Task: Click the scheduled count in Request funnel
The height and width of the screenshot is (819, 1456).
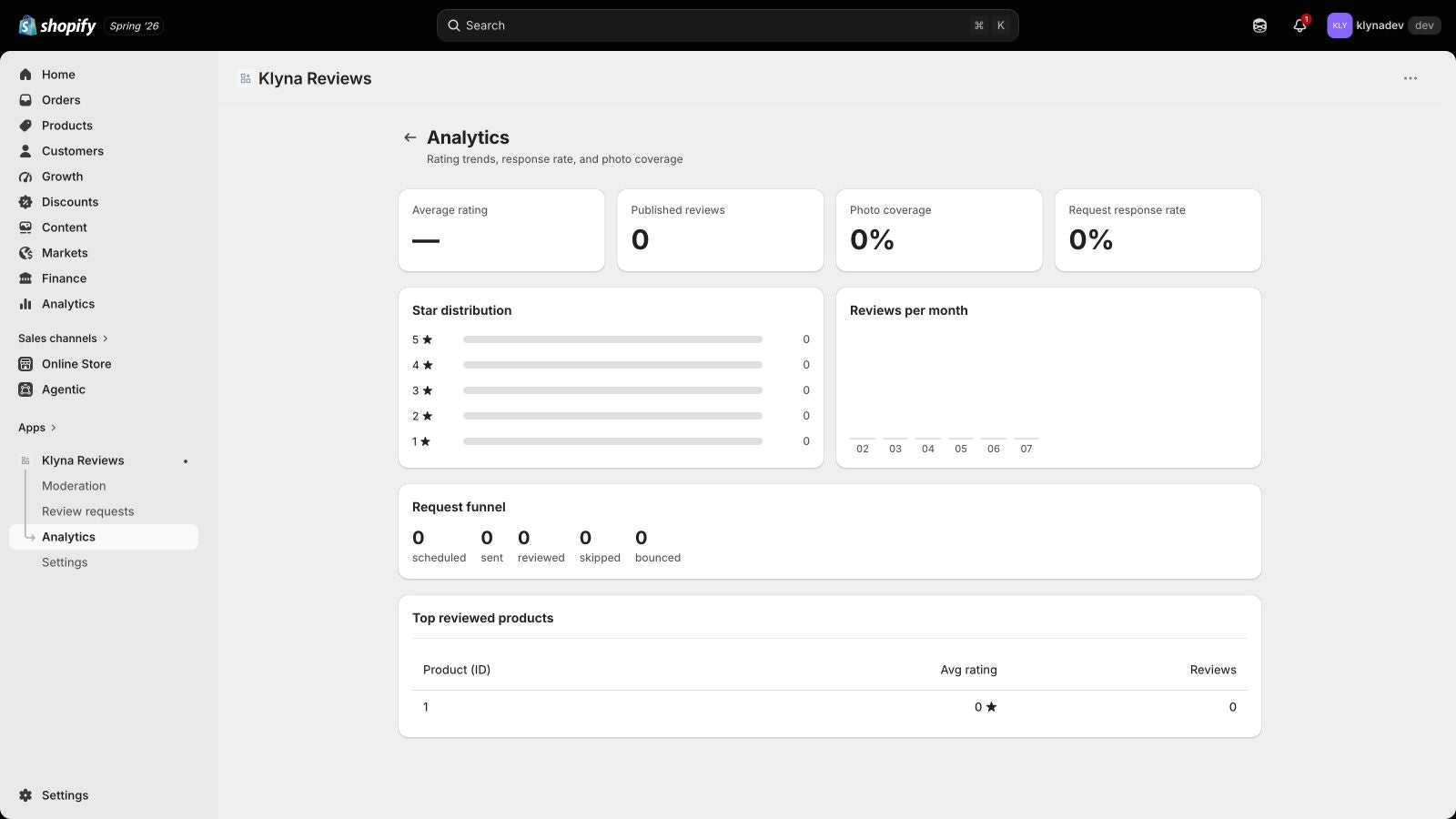Action: click(419, 538)
